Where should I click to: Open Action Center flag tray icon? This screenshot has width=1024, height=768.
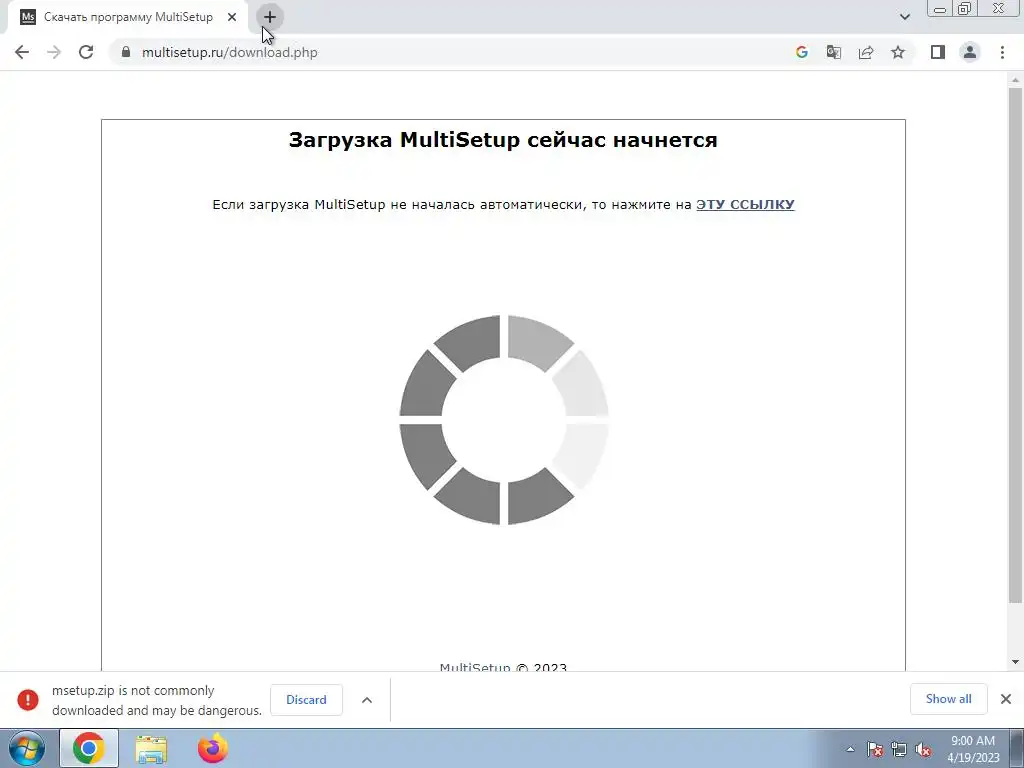coord(875,749)
